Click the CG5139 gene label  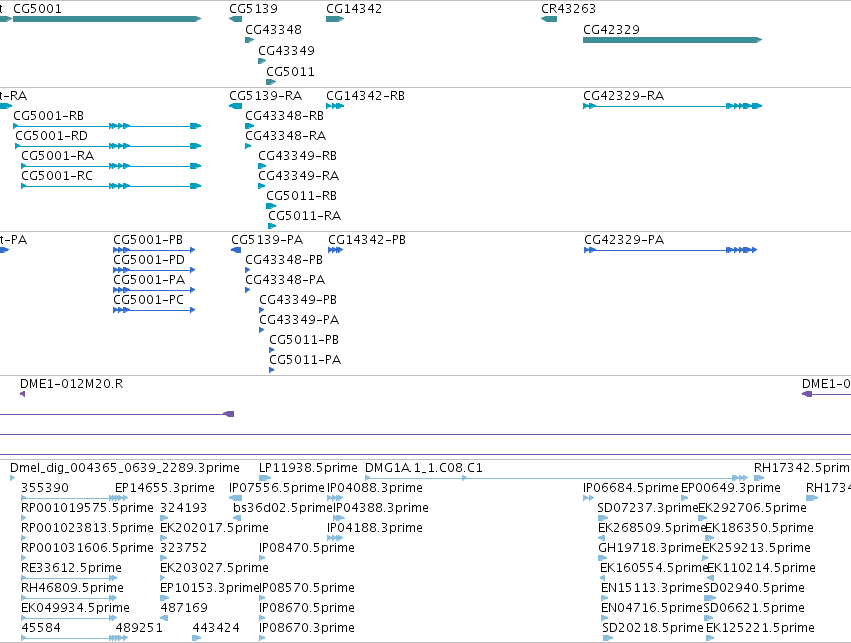tap(253, 9)
